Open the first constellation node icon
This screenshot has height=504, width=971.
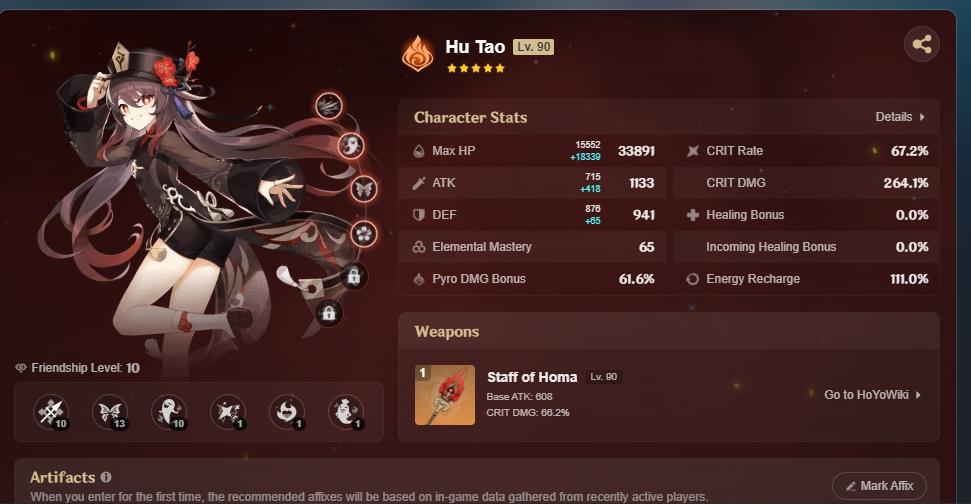[x=329, y=106]
